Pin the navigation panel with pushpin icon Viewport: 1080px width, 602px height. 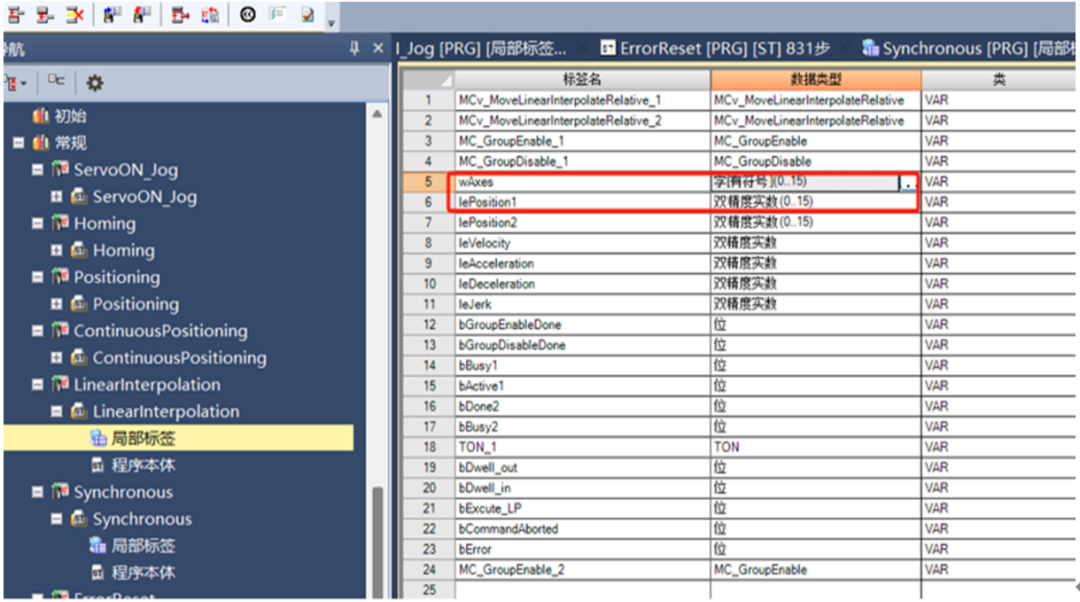click(354, 48)
